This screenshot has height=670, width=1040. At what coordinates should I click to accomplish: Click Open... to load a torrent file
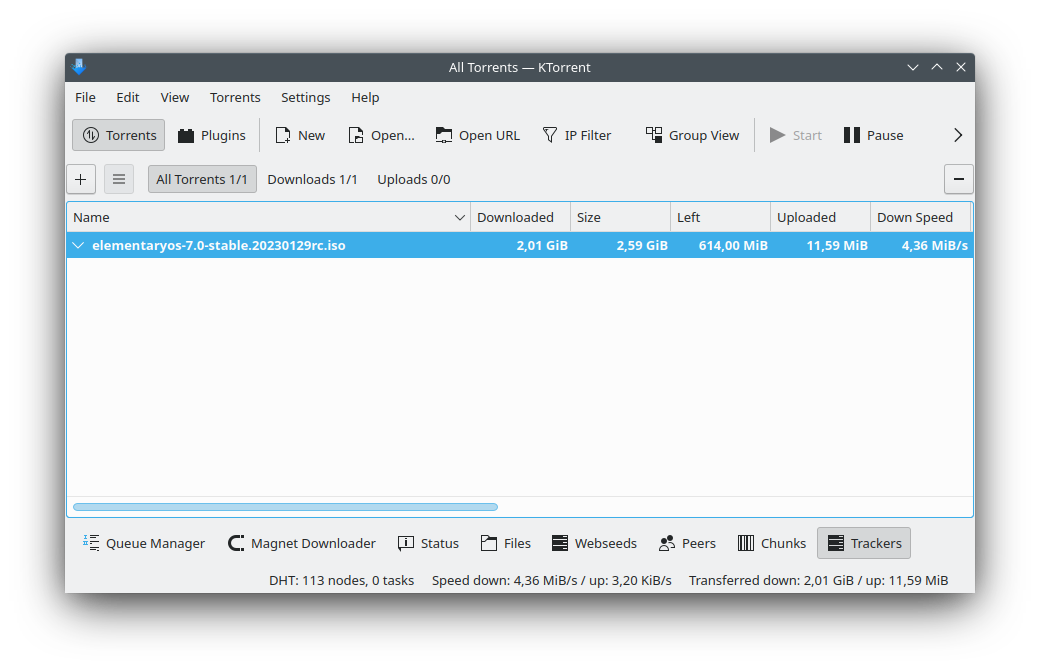(x=381, y=135)
